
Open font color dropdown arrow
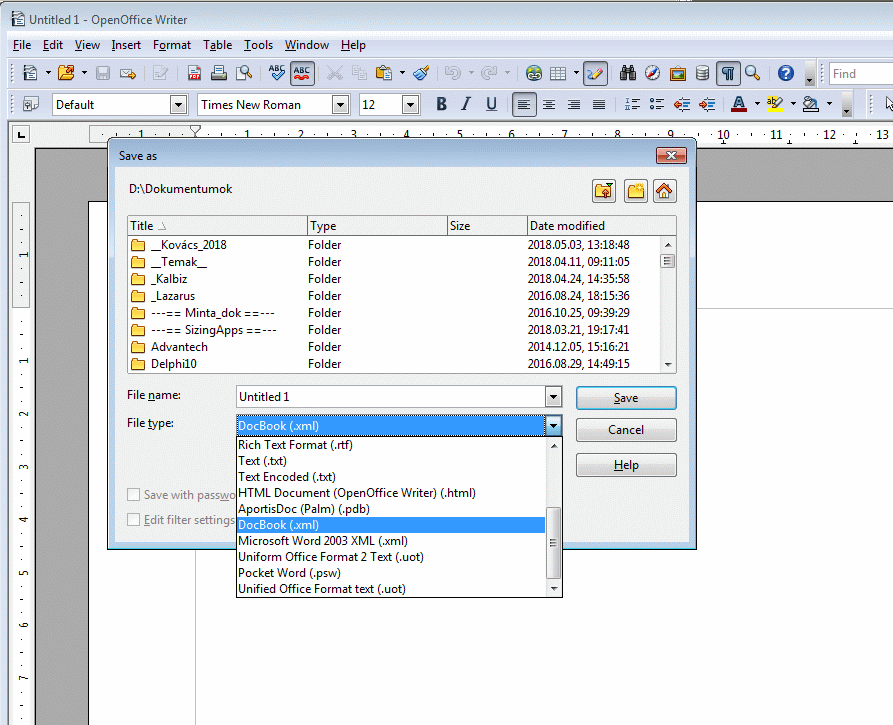pyautogui.click(x=757, y=104)
